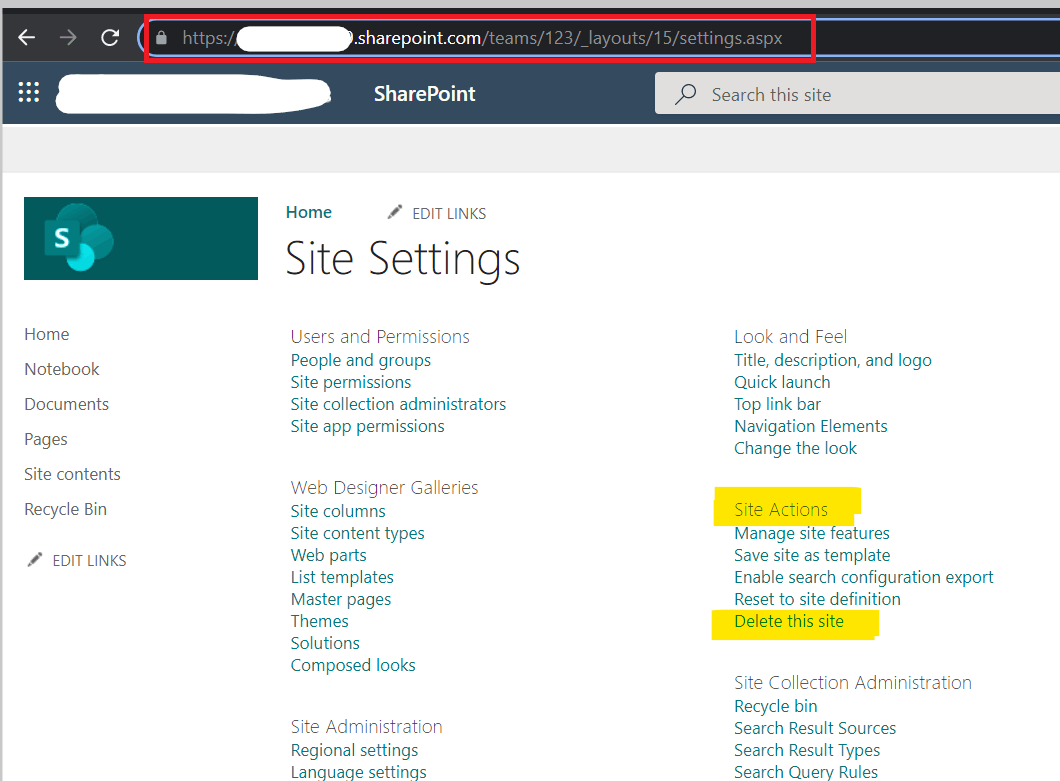Open People and groups settings
The width and height of the screenshot is (1060, 781).
360,360
